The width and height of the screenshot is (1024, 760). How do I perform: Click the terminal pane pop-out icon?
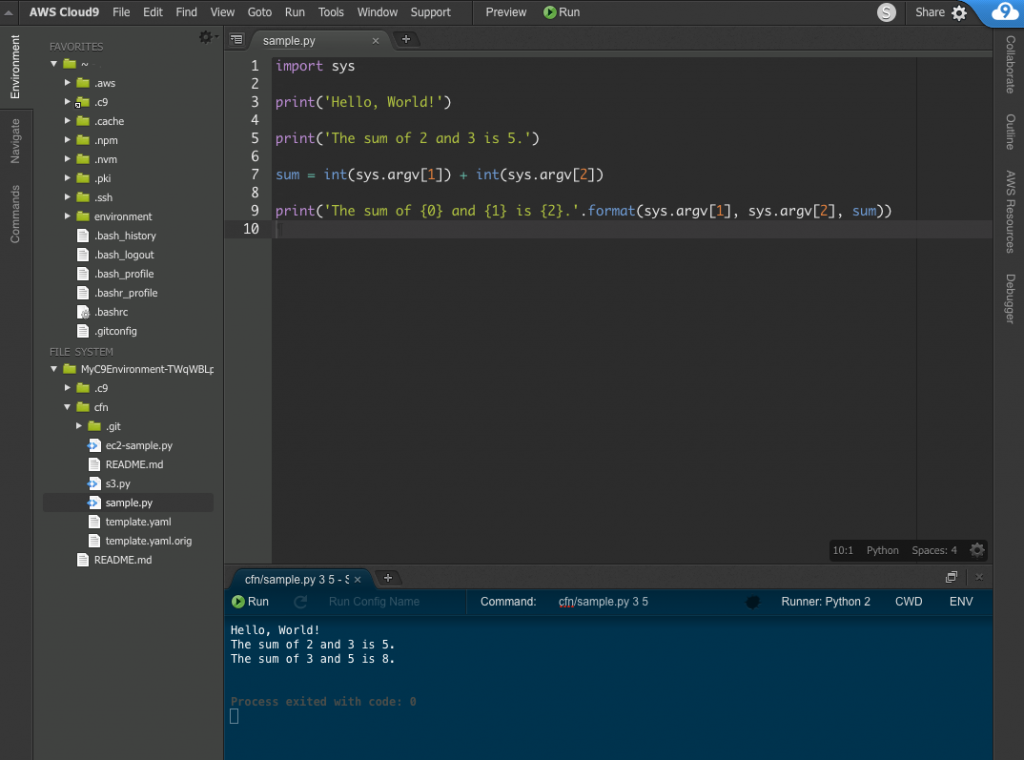[952, 577]
